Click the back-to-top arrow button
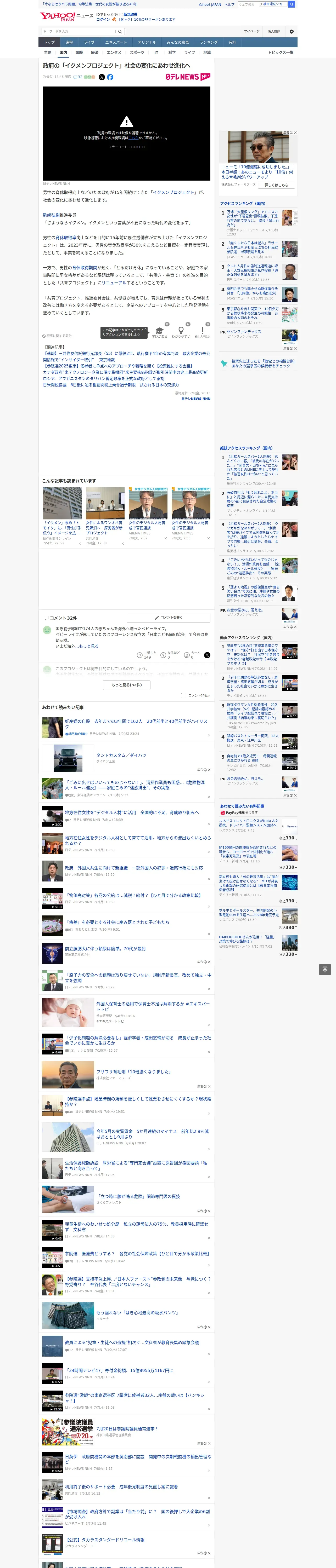The width and height of the screenshot is (336, 1568). pos(325,969)
